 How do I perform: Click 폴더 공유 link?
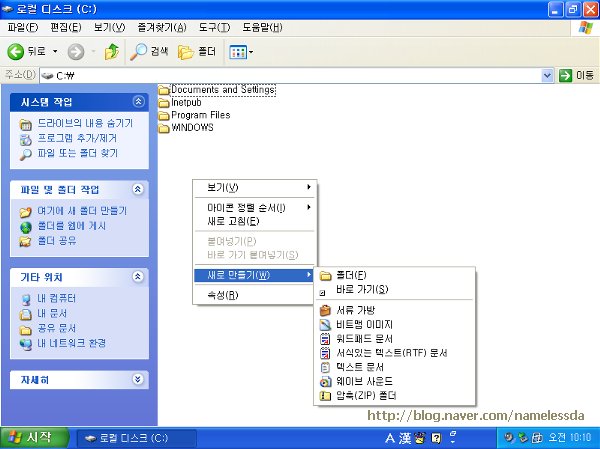[57, 241]
